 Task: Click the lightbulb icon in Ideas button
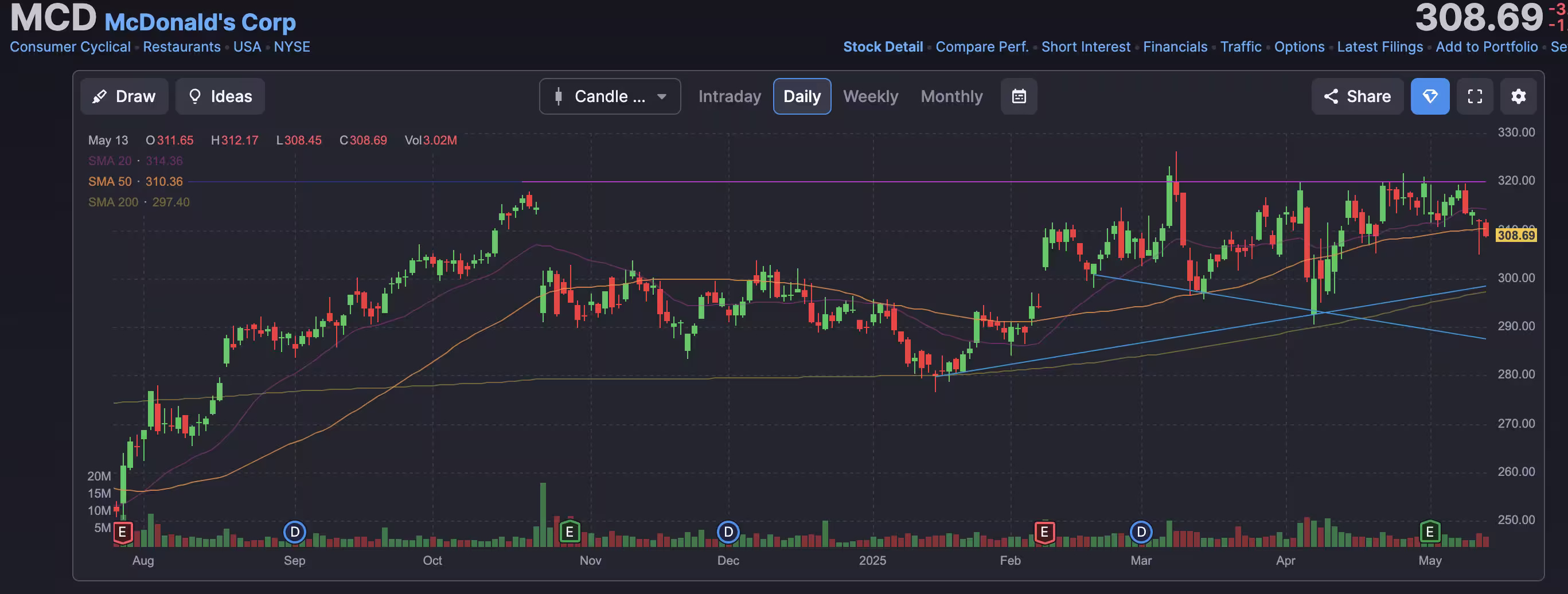pyautogui.click(x=195, y=96)
